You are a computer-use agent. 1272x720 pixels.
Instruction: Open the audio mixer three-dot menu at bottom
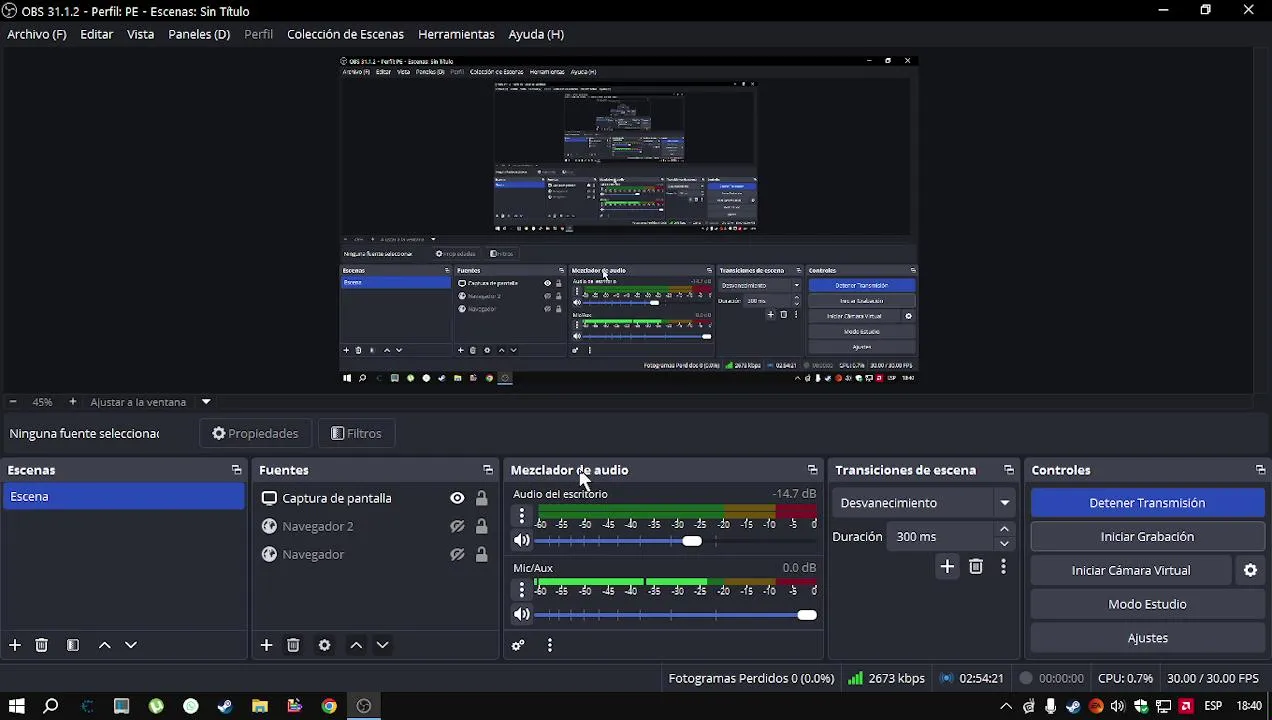[549, 645]
